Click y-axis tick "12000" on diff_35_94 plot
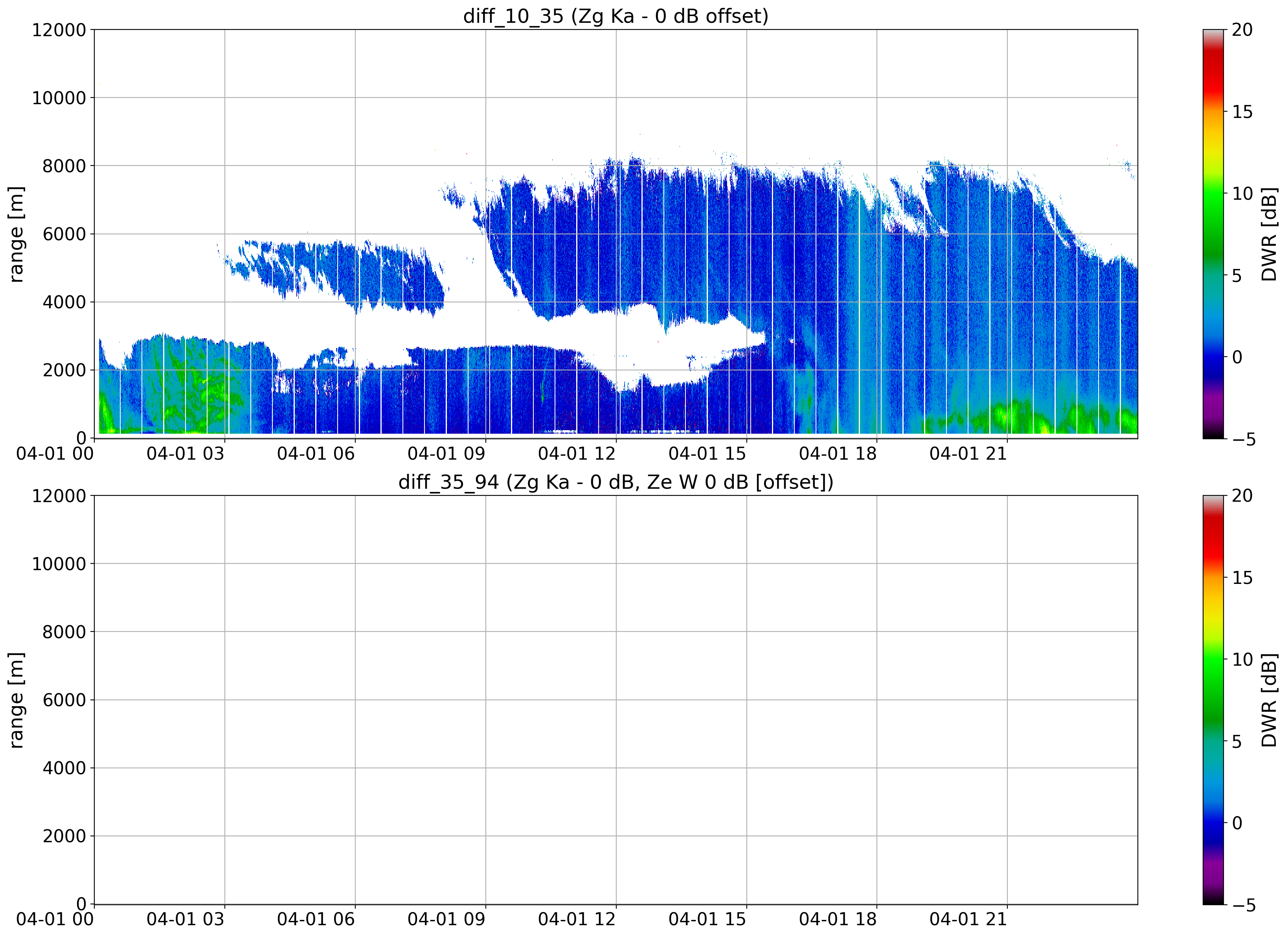The width and height of the screenshot is (1288, 937). pyautogui.click(x=59, y=495)
